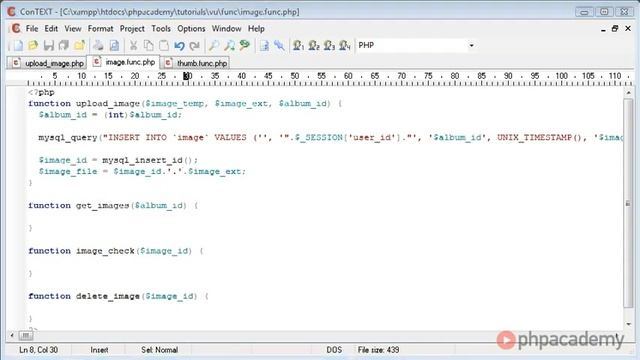Click the '$album_id = (int)$album_id;' line
640x360 pixels.
coord(110,115)
